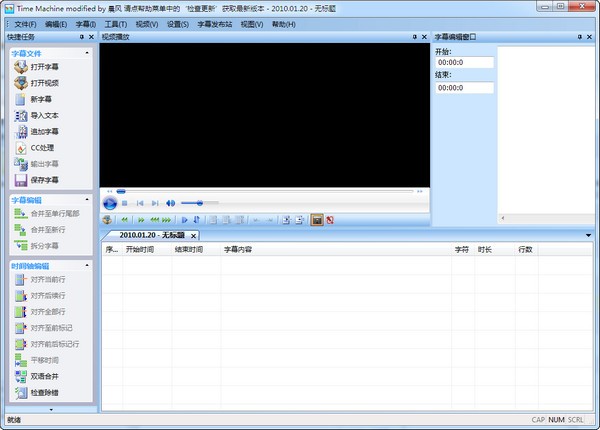
Task: Collapse the 字幕编辑 section
Action: [87, 199]
